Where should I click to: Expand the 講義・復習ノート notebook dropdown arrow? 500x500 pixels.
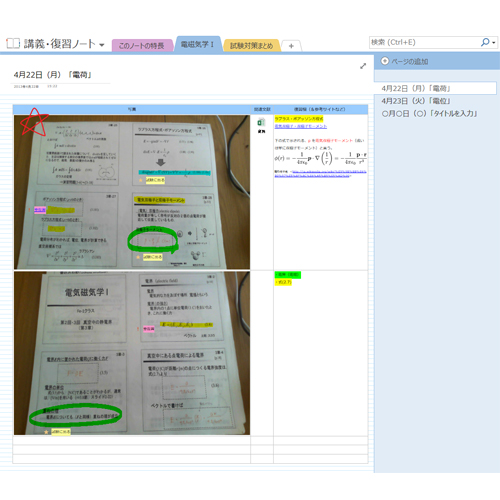102,45
